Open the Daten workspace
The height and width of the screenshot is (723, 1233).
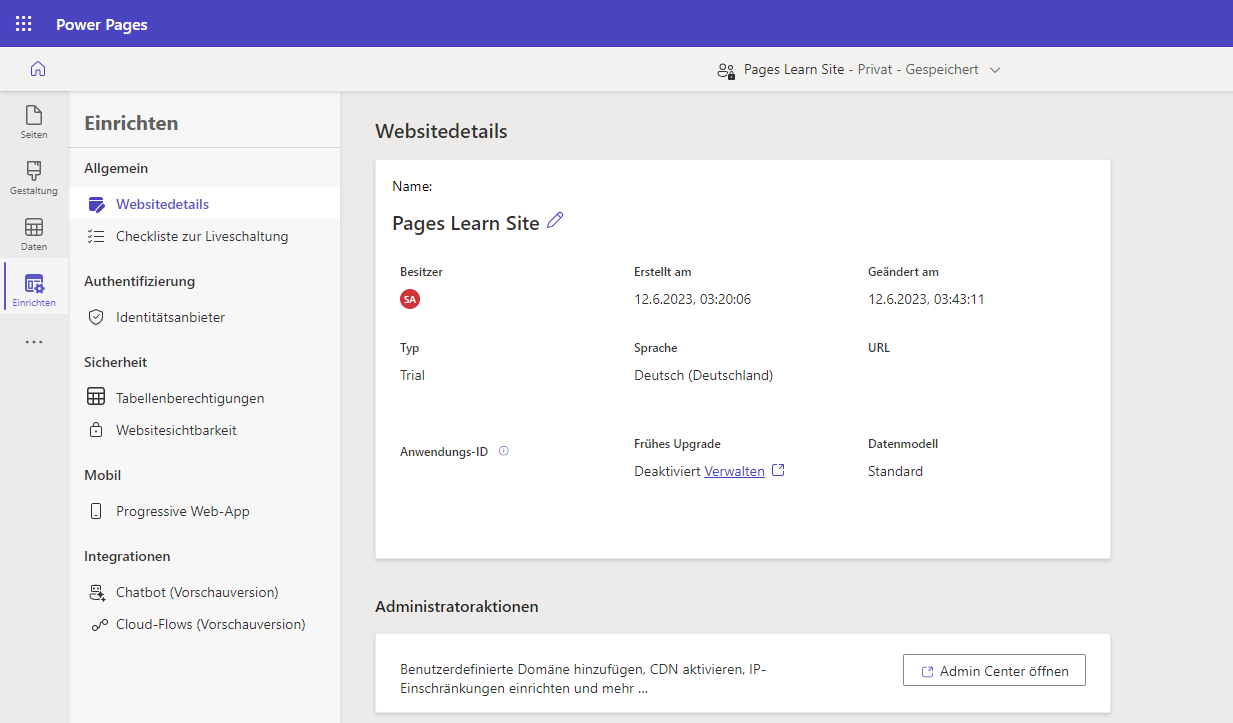click(x=34, y=234)
